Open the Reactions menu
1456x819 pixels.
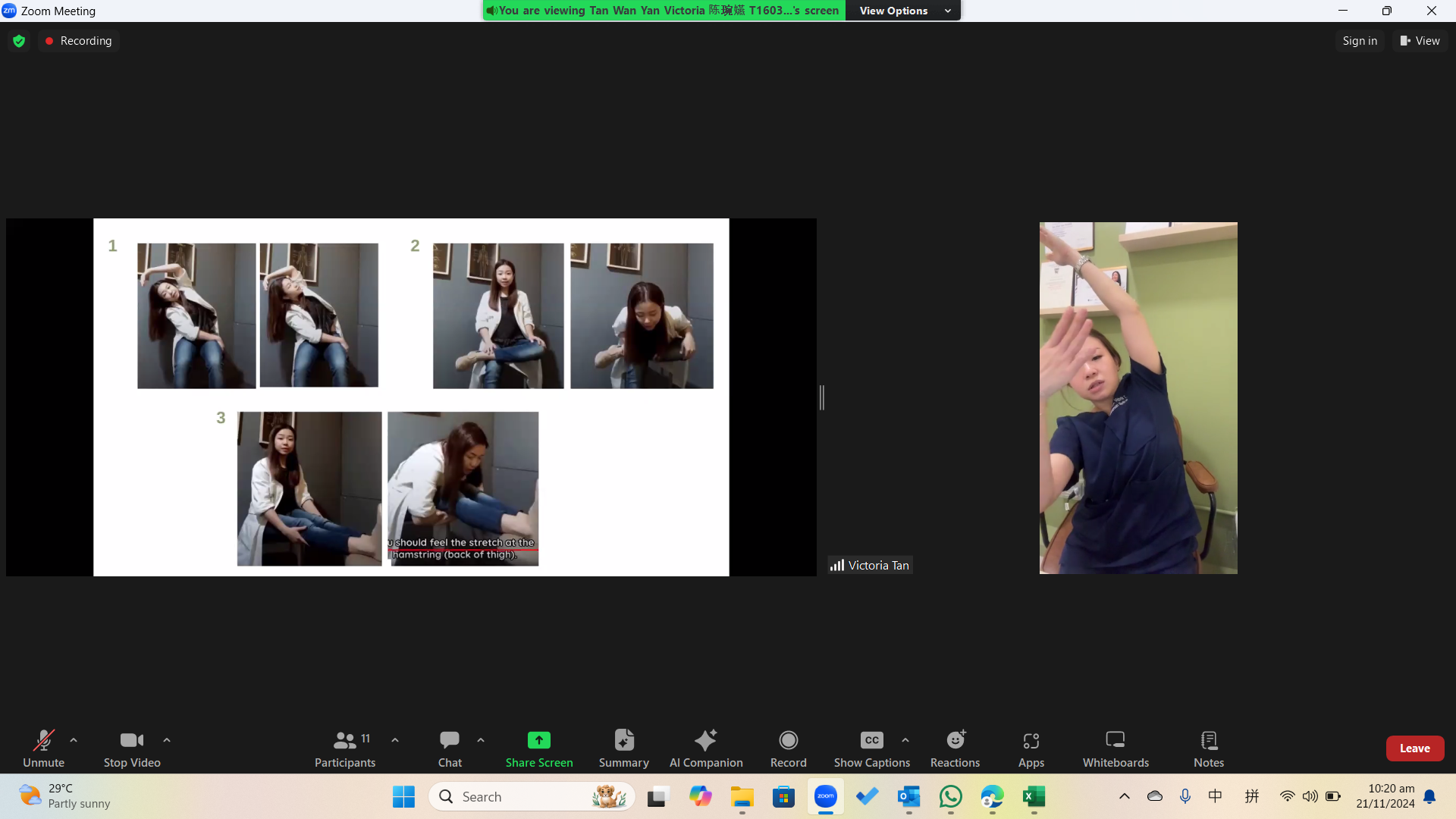point(955,748)
